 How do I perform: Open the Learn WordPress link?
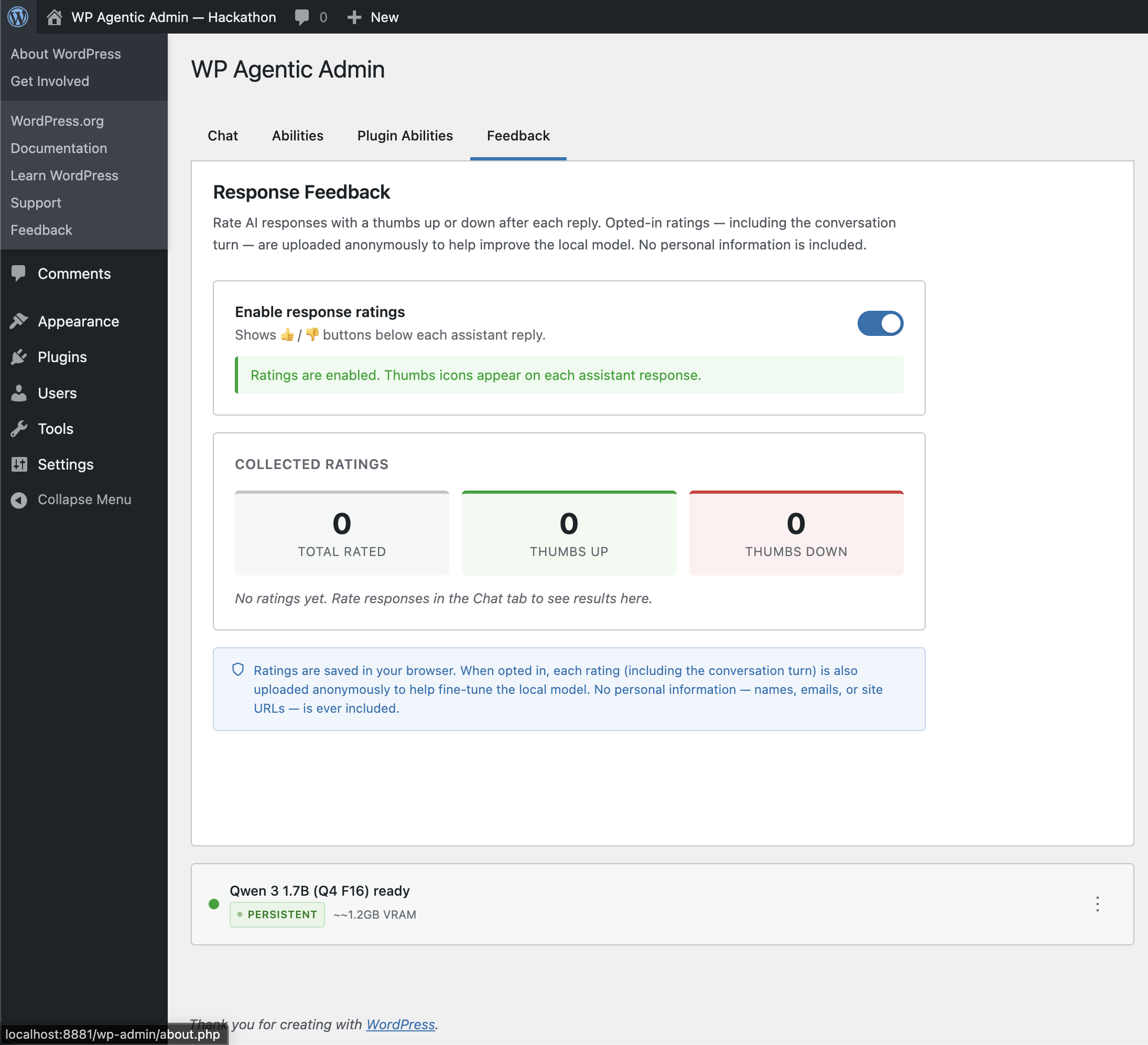[64, 176]
